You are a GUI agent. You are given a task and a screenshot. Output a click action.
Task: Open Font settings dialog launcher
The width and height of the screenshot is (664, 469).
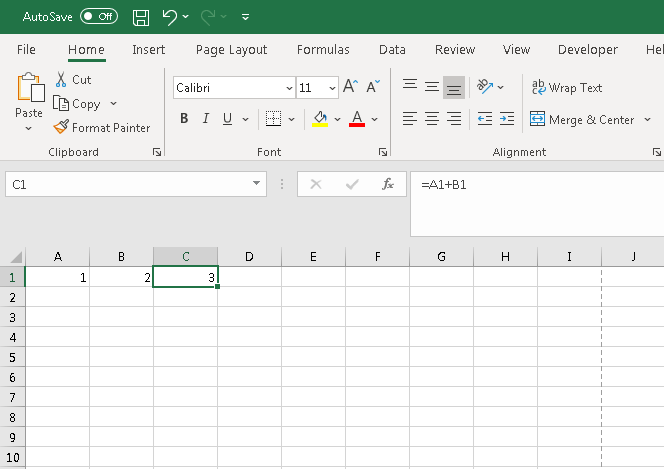click(x=383, y=152)
